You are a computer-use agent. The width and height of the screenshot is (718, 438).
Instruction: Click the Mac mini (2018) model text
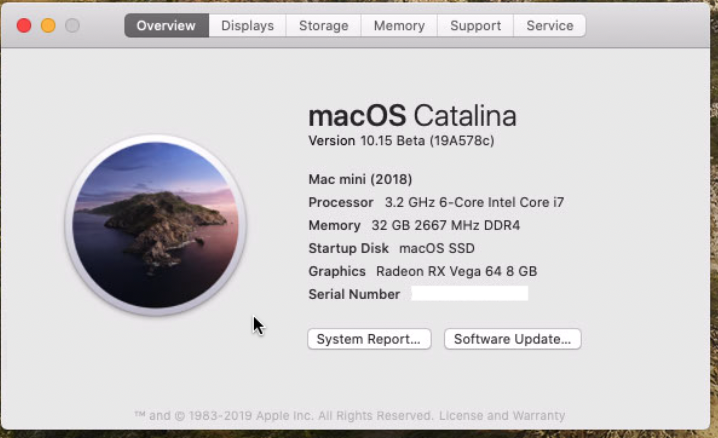point(360,179)
